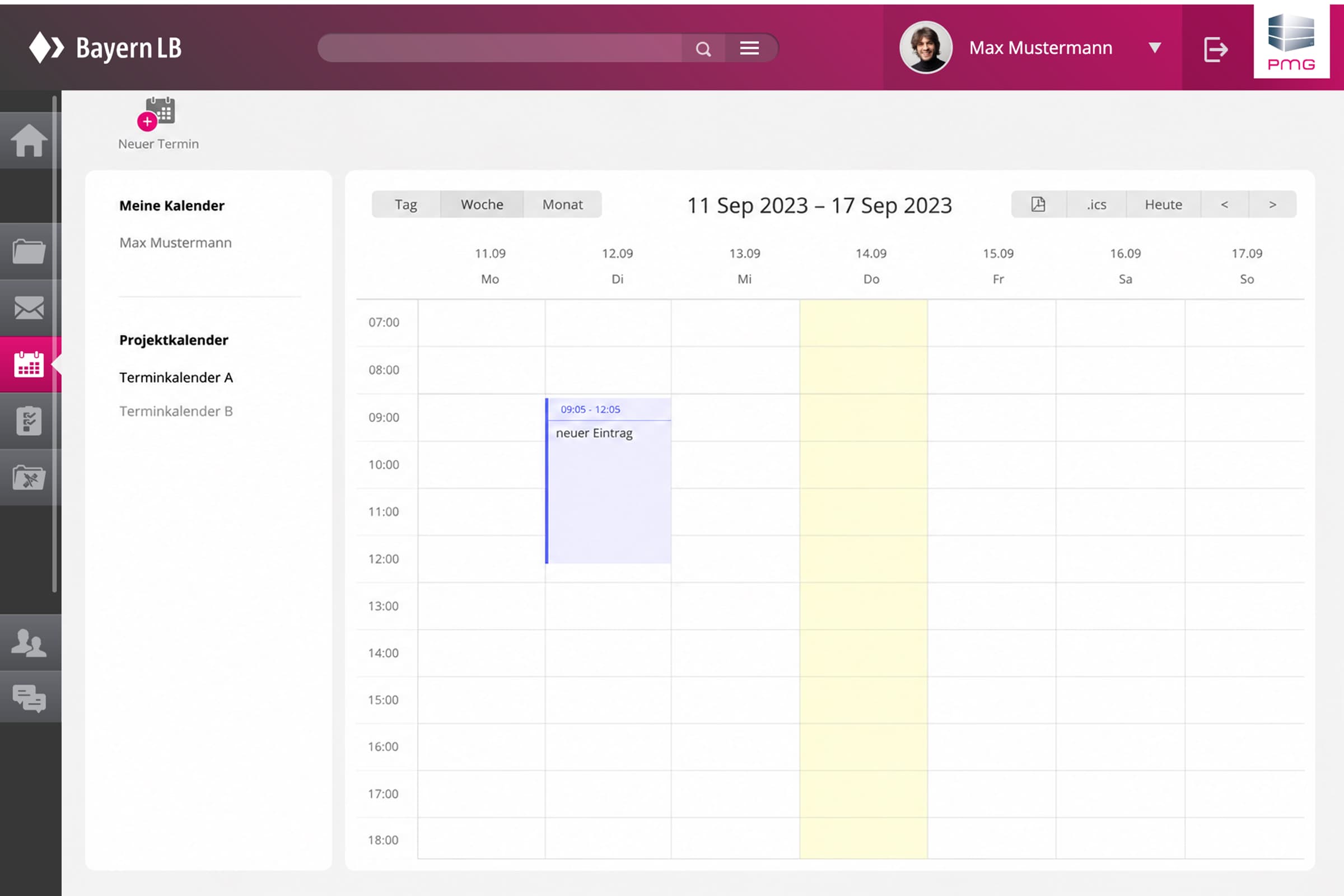Click the PMG logo
This screenshot has height=896, width=1344.
1291,41
